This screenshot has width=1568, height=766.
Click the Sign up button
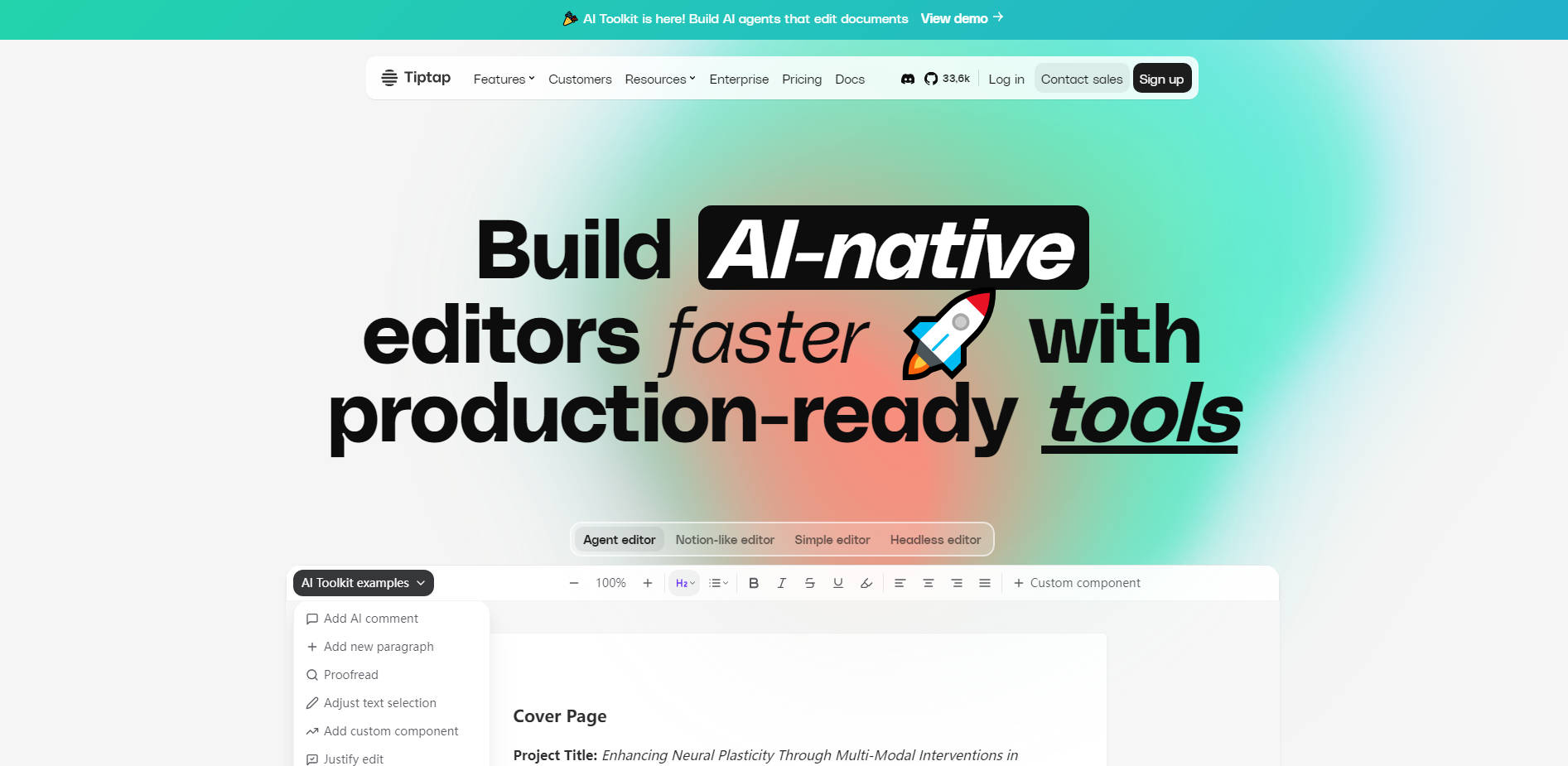(x=1160, y=79)
